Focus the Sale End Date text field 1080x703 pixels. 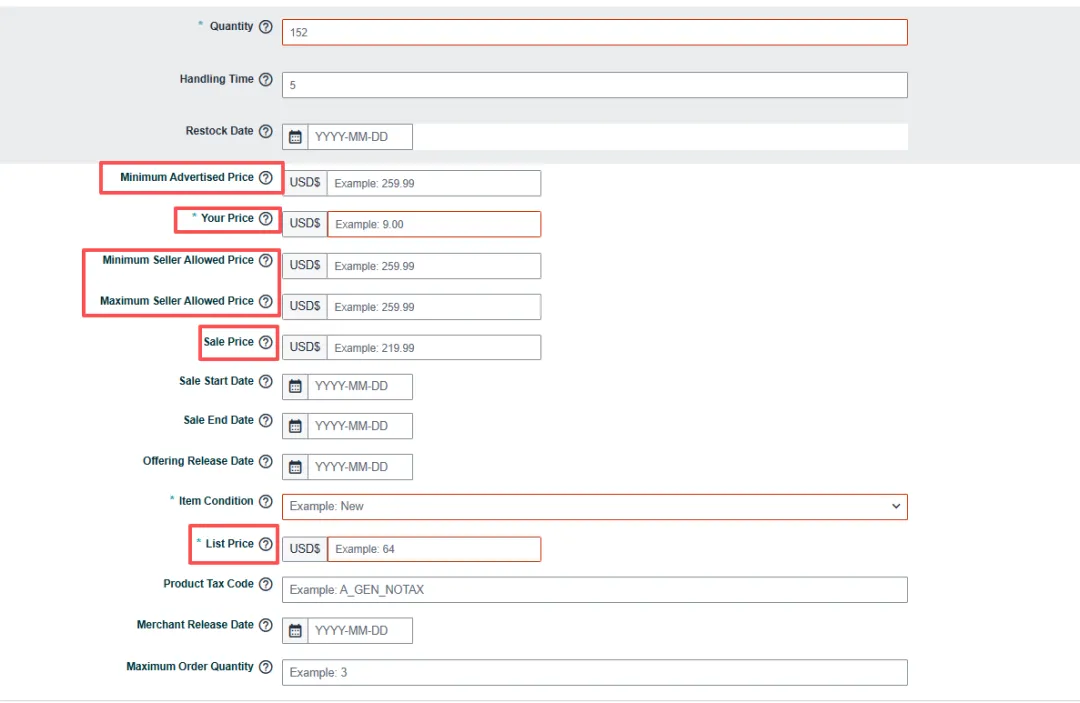[x=360, y=426]
